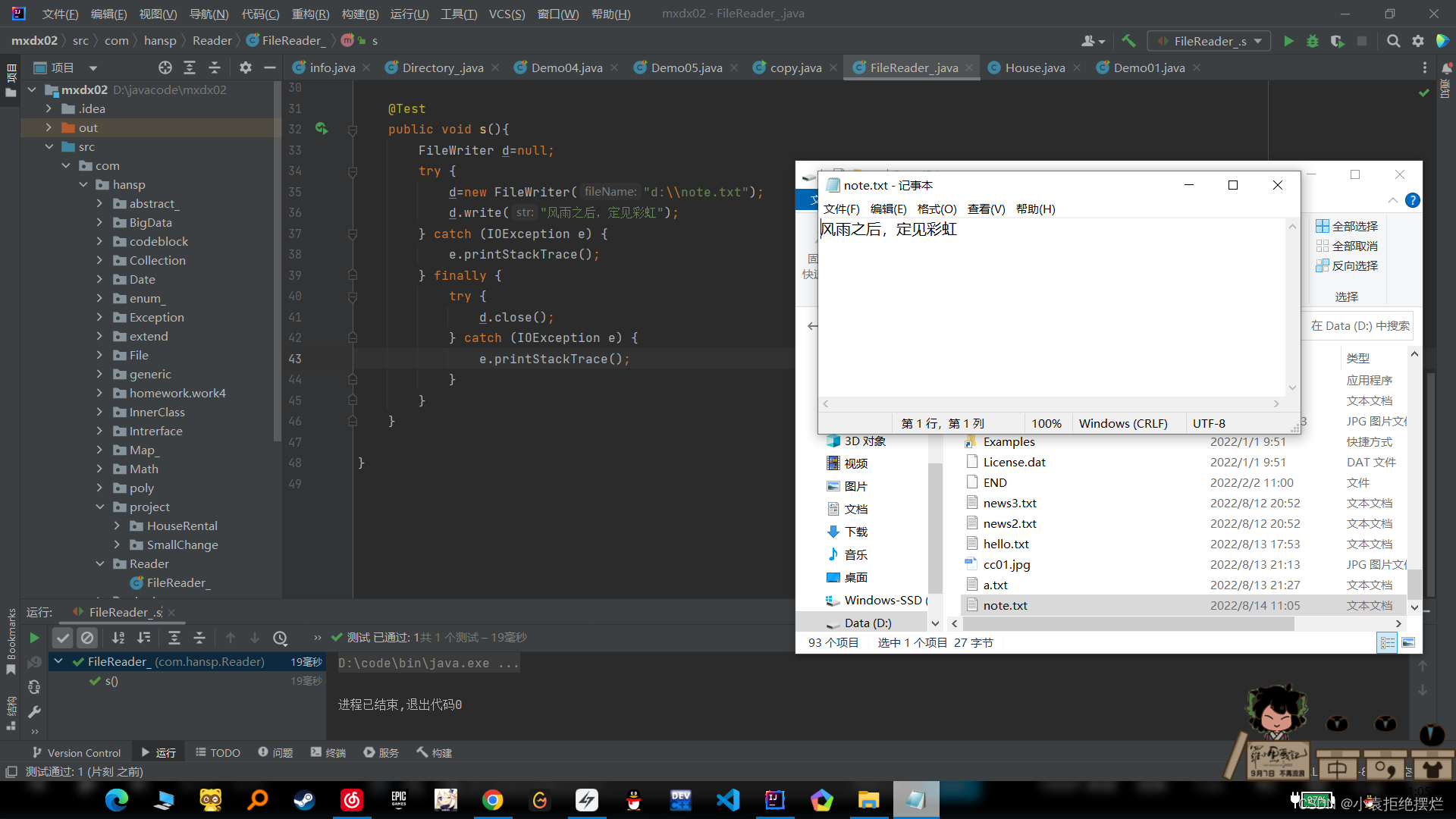Switch to House.java editor tab
This screenshot has height=819, width=1456.
coord(1034,67)
